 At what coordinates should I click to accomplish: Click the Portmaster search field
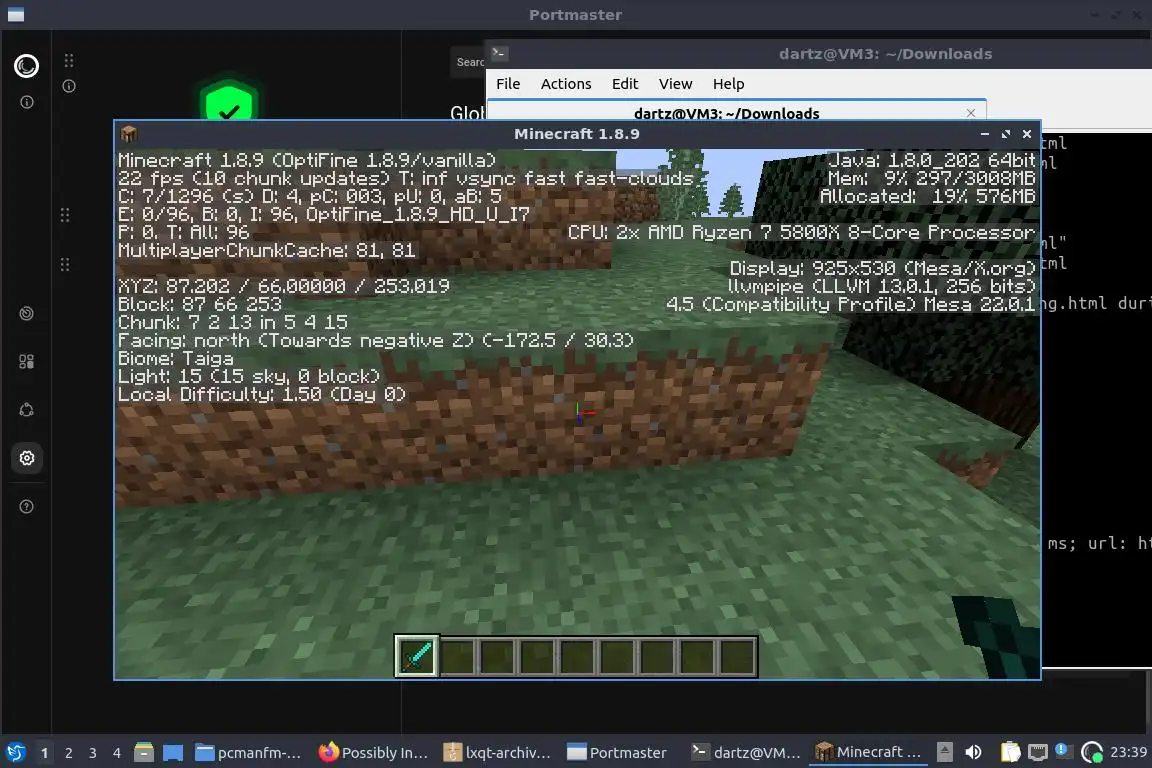[x=468, y=62]
